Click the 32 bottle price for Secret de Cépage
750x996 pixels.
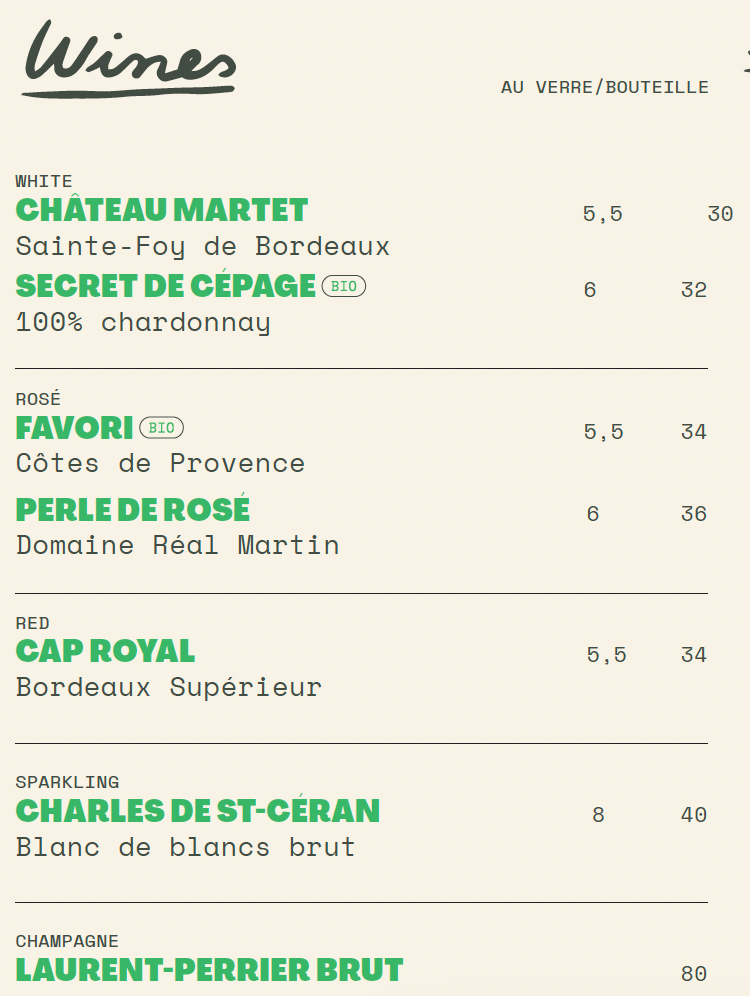[x=693, y=290]
